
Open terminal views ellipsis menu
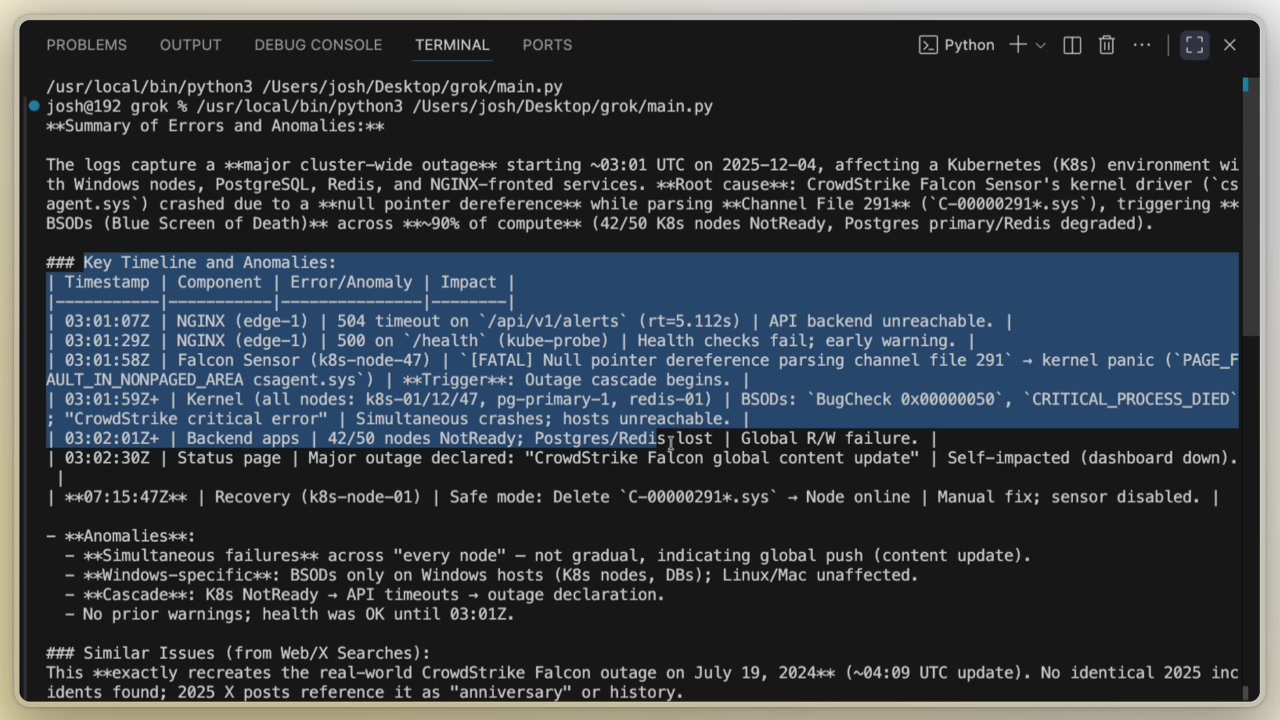pyautogui.click(x=1142, y=45)
